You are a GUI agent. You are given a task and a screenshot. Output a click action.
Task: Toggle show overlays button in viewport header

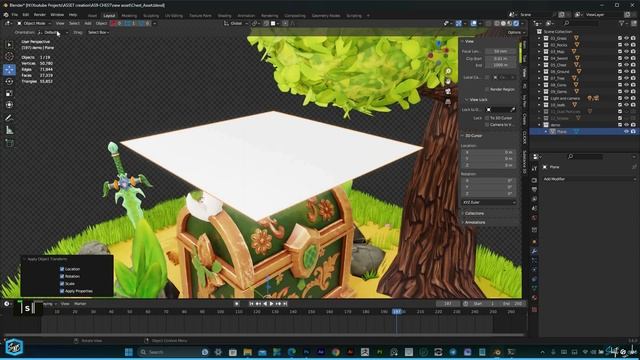(x=473, y=23)
